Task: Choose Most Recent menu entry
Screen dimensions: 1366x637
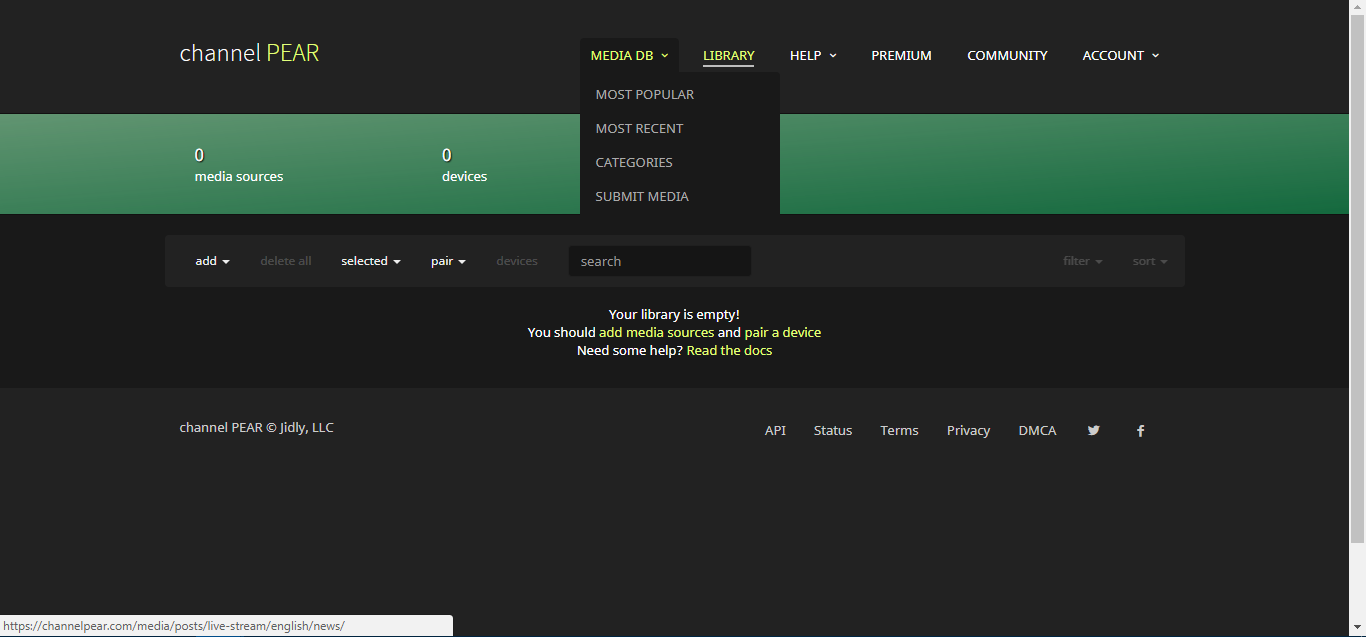Action: point(639,128)
